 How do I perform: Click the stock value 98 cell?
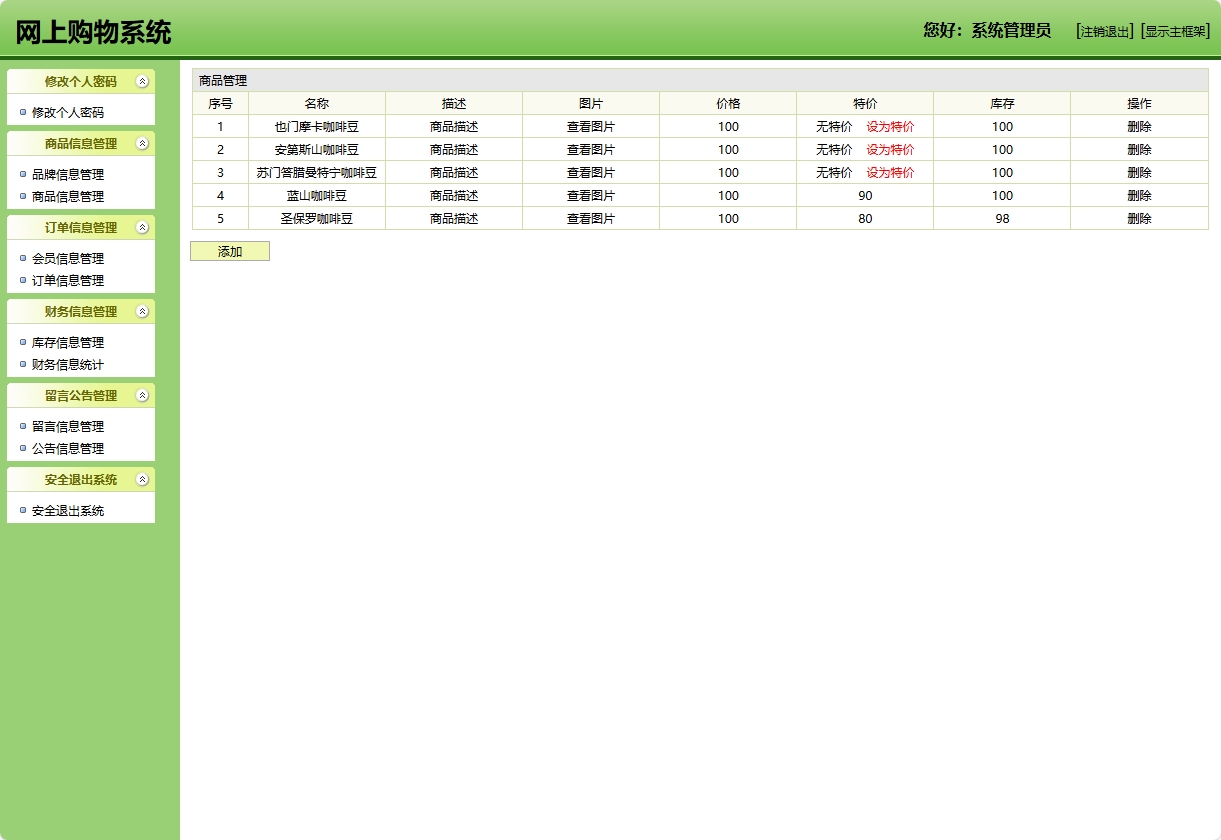point(1002,218)
